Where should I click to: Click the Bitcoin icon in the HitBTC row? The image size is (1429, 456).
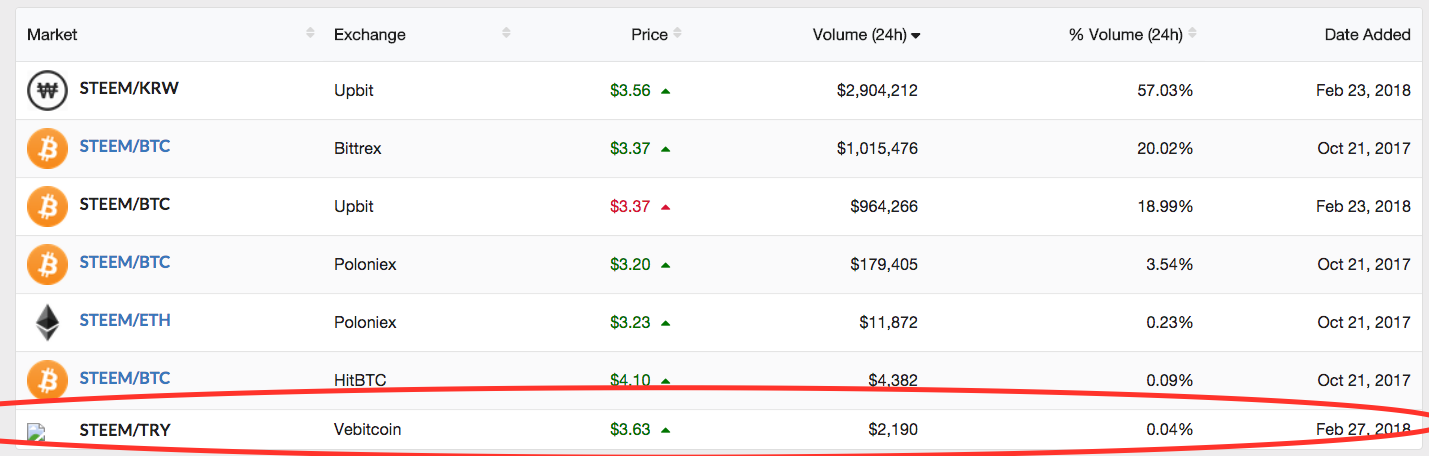point(46,380)
